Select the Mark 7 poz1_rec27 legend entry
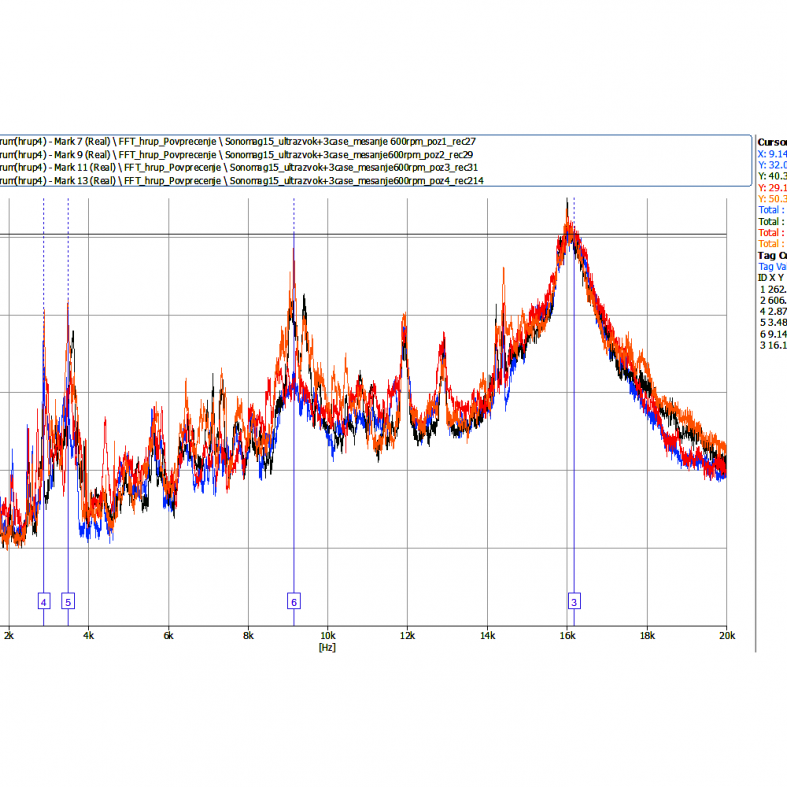This screenshot has width=787, height=787. pyautogui.click(x=240, y=142)
